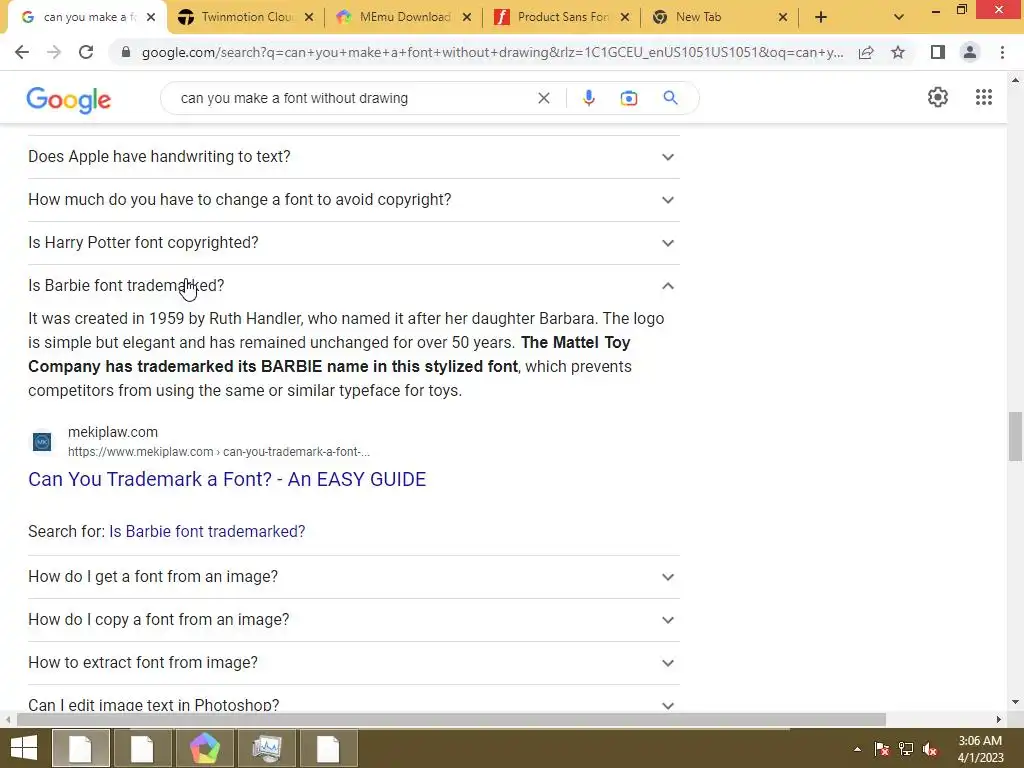Search by image with camera icon
Image resolution: width=1024 pixels, height=768 pixels.
[629, 98]
